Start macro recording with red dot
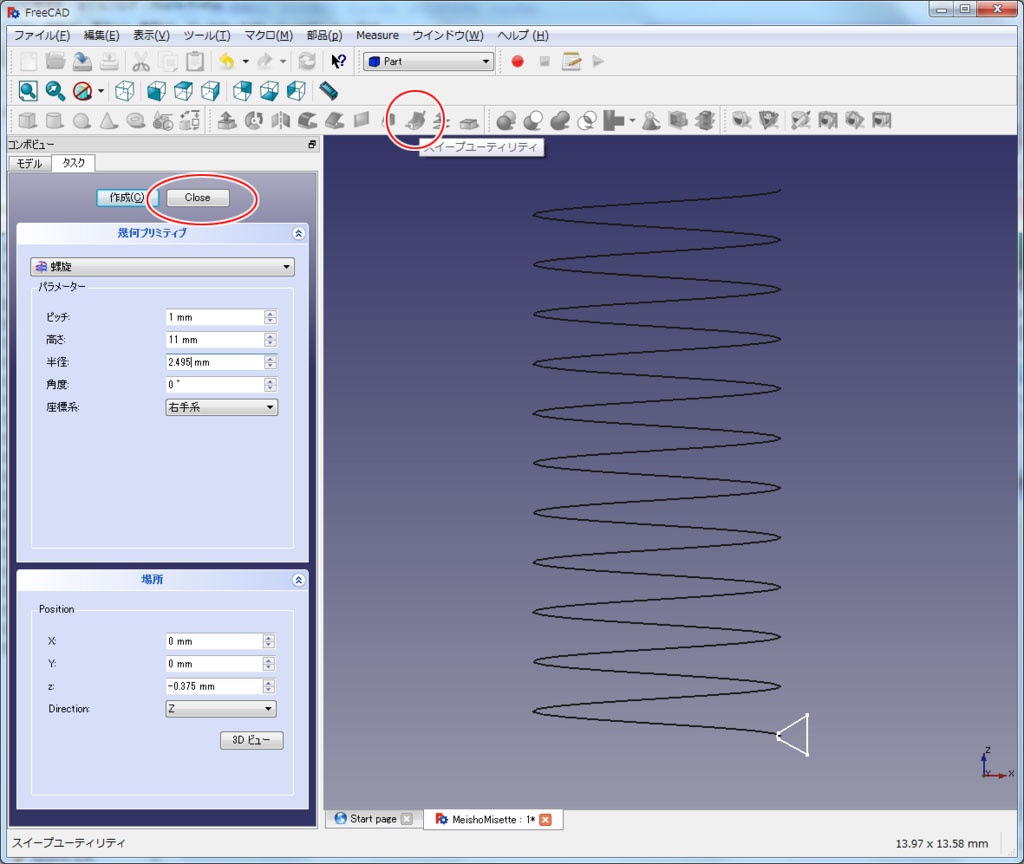 pos(517,61)
